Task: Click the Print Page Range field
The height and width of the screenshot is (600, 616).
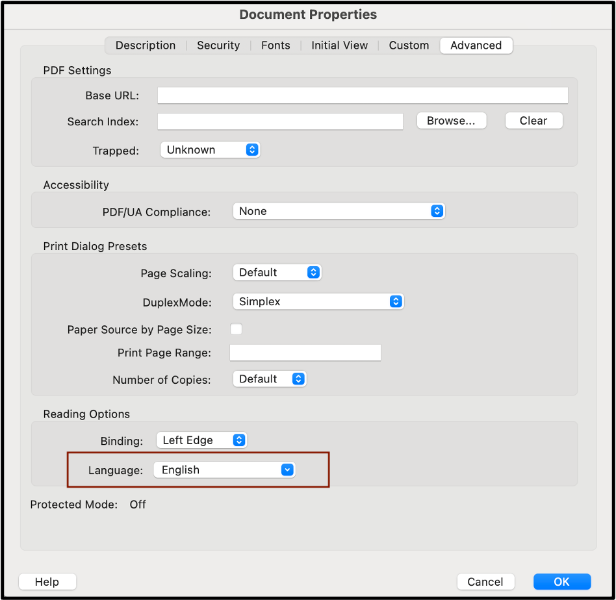Action: (305, 353)
